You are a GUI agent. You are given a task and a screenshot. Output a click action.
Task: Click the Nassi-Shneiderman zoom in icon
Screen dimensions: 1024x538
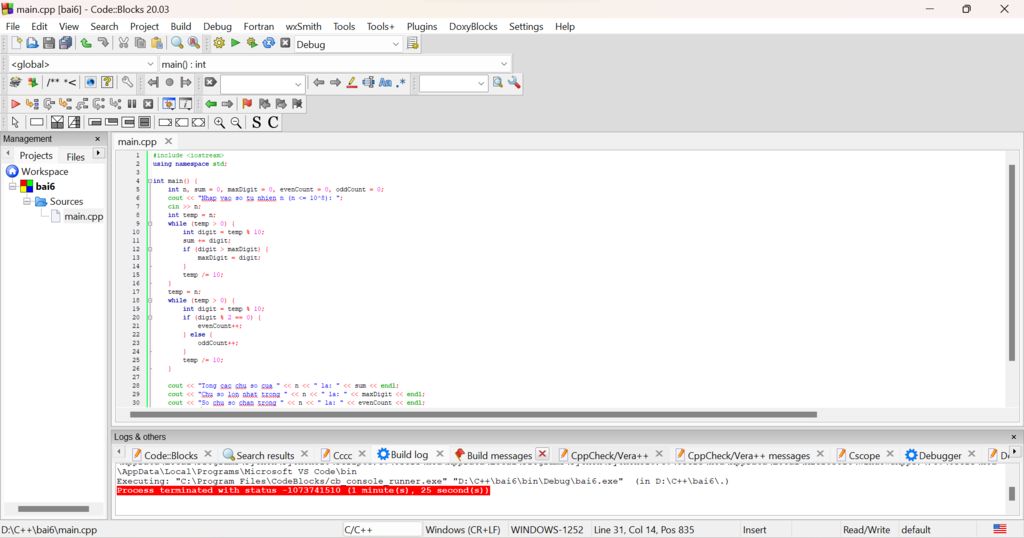[219, 122]
